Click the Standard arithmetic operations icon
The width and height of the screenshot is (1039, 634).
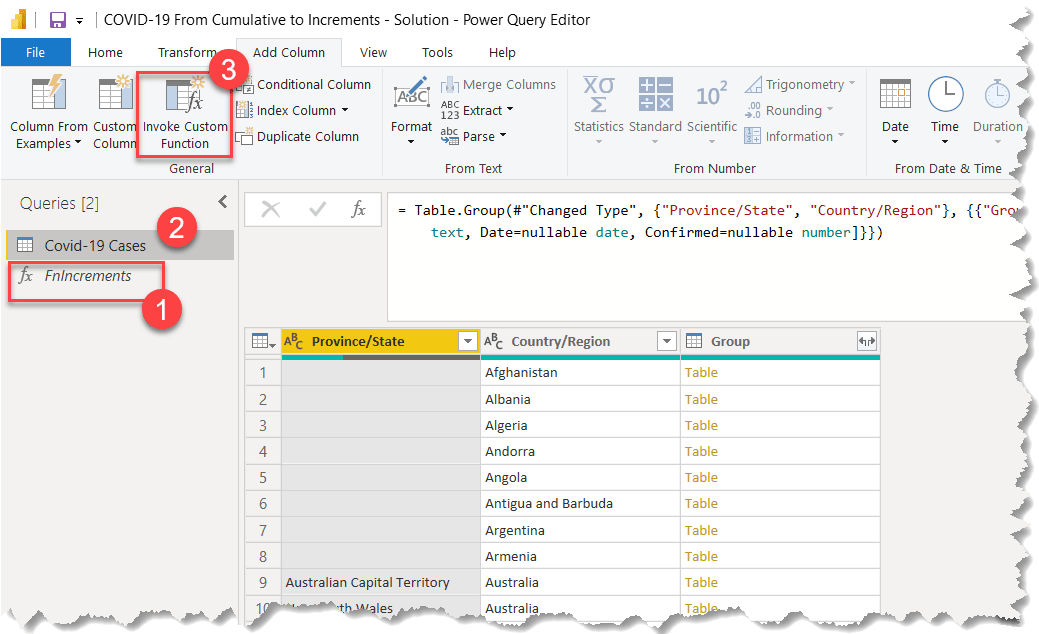click(655, 93)
